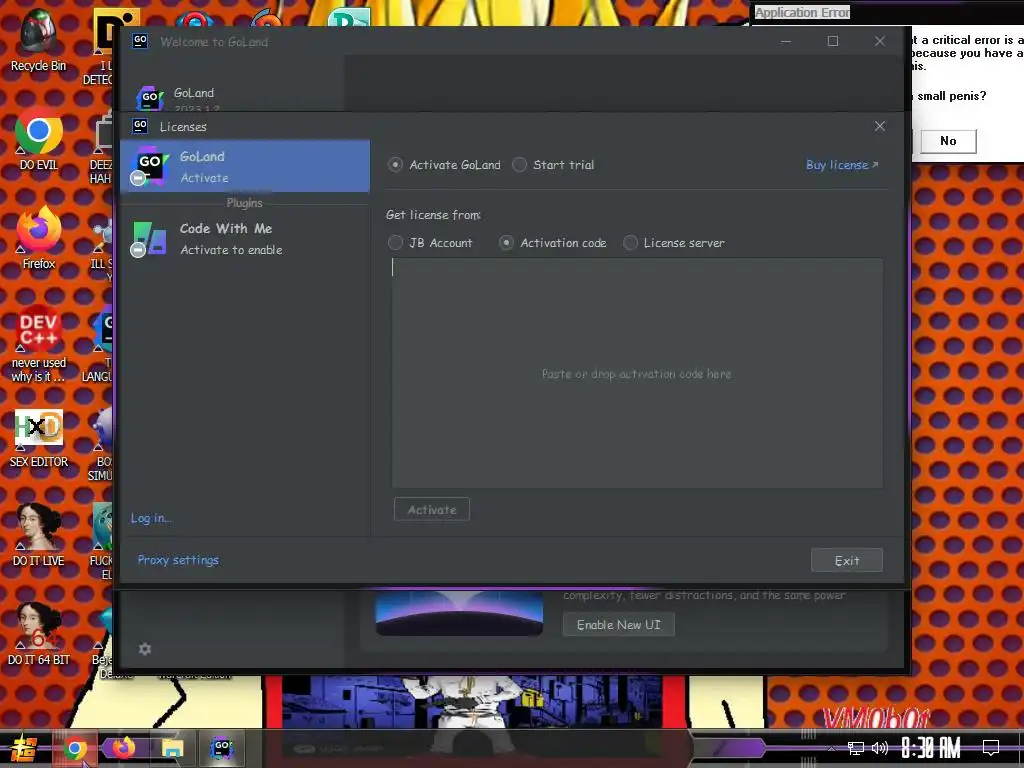
Task: Open the notifications icon in tray
Action: pyautogui.click(x=991, y=748)
